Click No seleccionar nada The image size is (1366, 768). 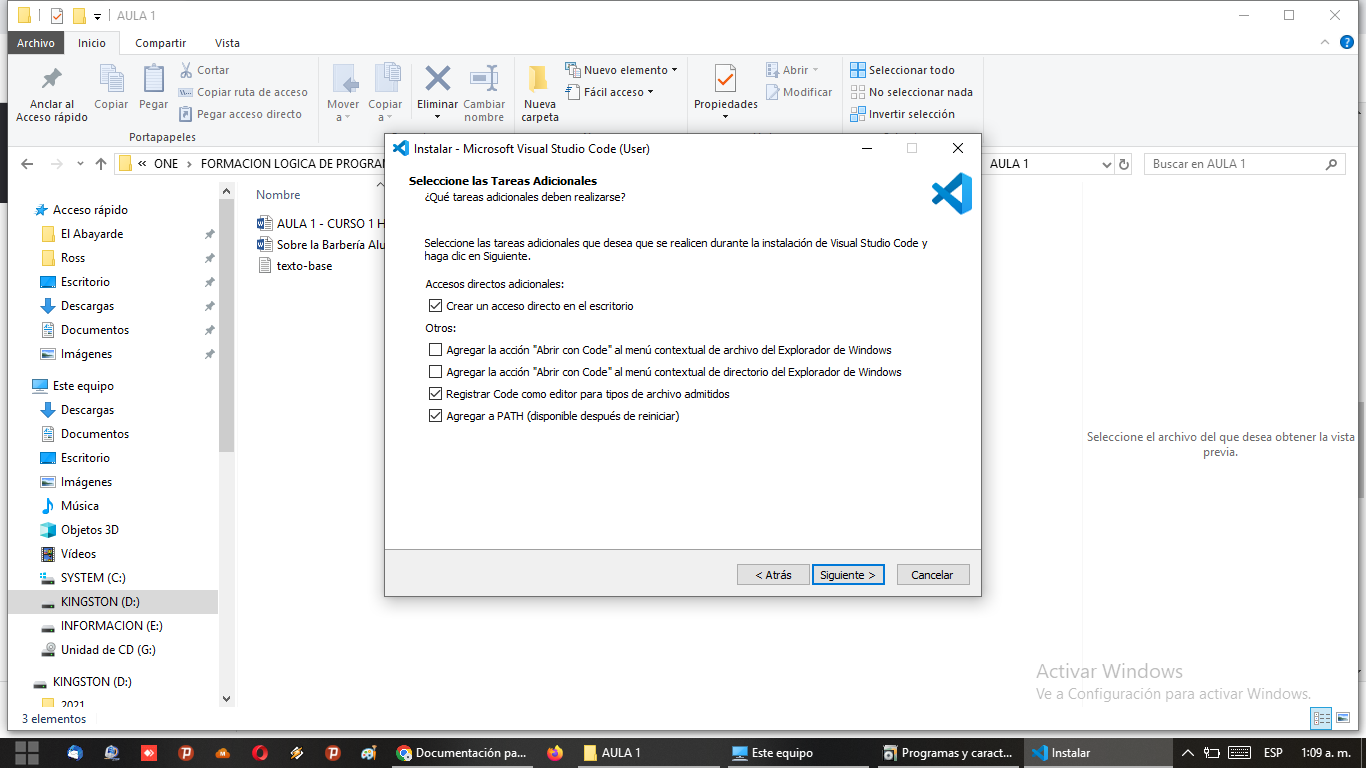click(x=911, y=92)
